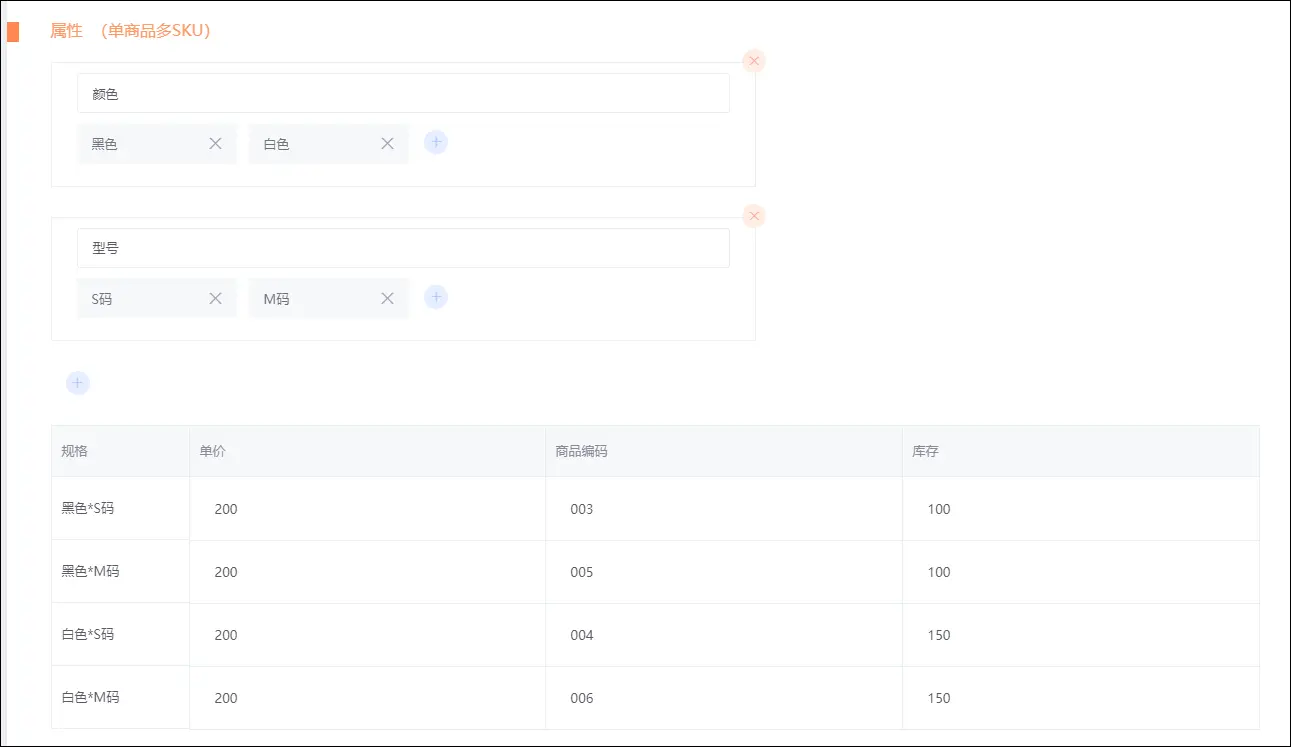
Task: Add a new value to 颜色
Action: (436, 142)
